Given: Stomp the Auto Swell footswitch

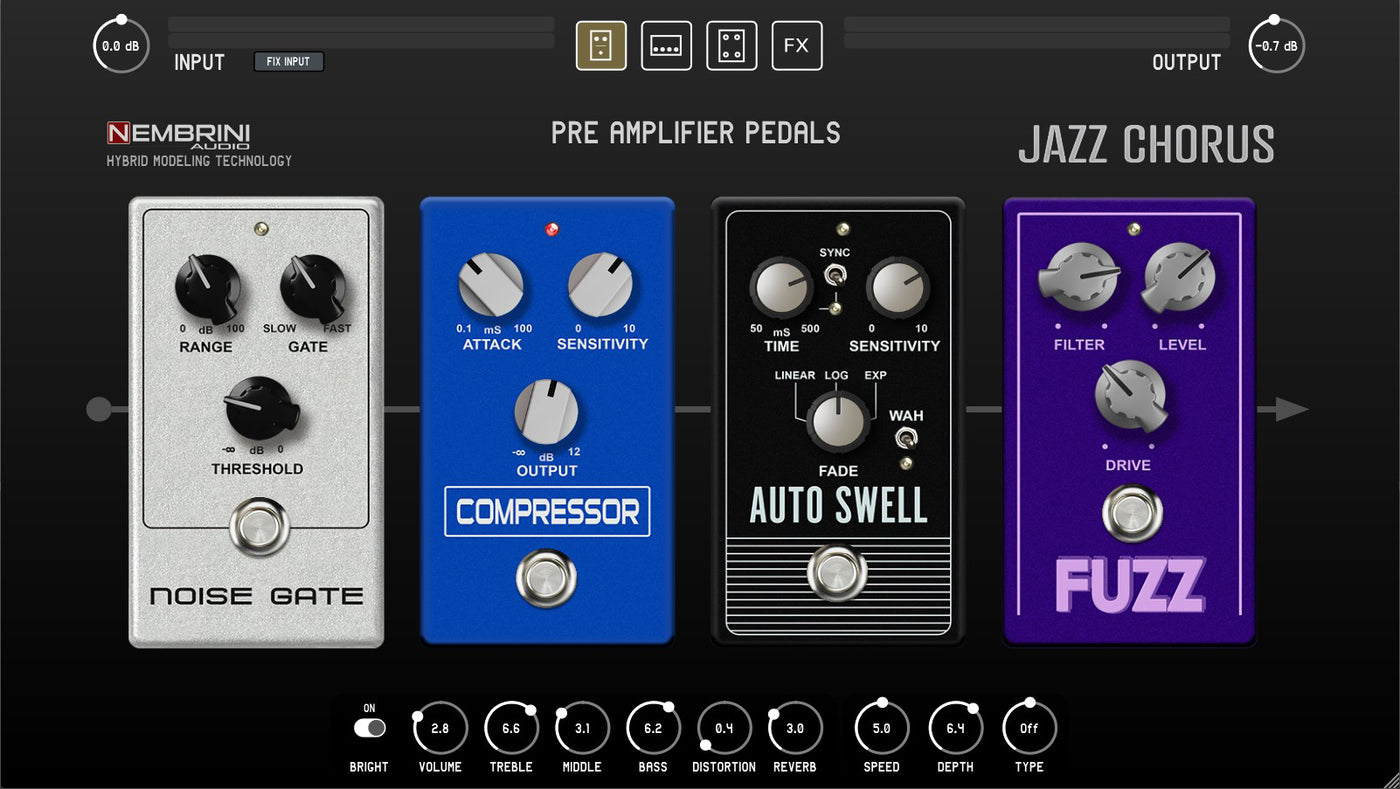Looking at the screenshot, I should 837,573.
